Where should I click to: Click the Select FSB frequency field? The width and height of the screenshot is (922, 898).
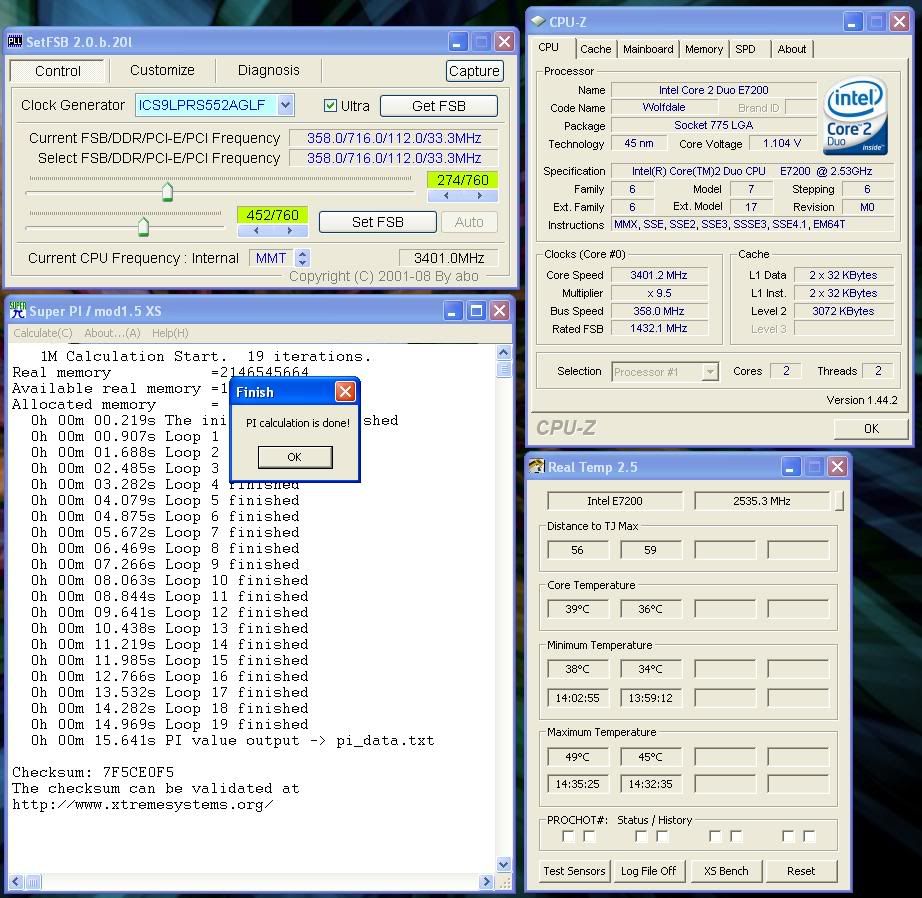click(394, 158)
